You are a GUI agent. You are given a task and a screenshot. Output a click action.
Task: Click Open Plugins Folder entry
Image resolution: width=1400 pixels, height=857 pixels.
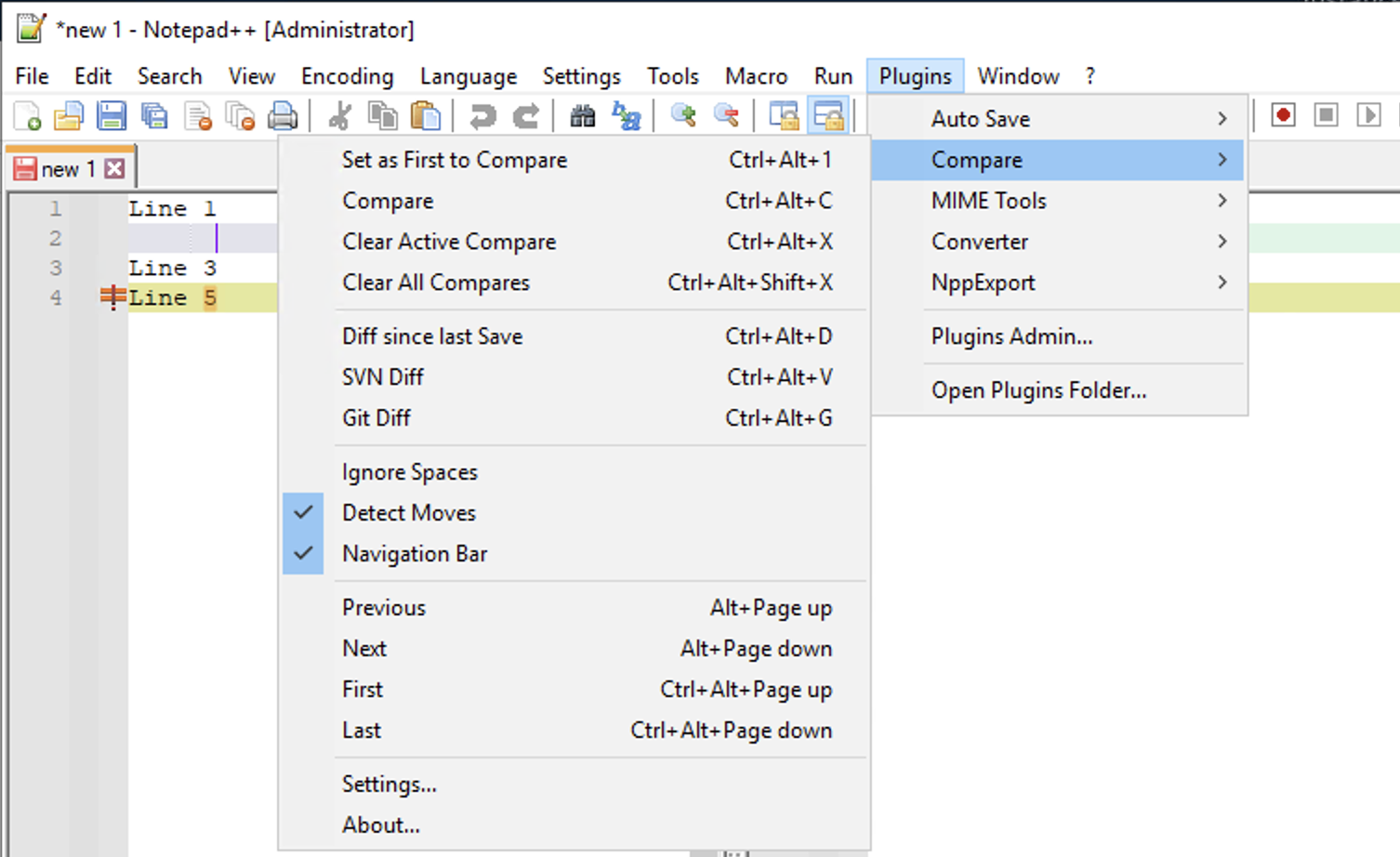click(1038, 389)
